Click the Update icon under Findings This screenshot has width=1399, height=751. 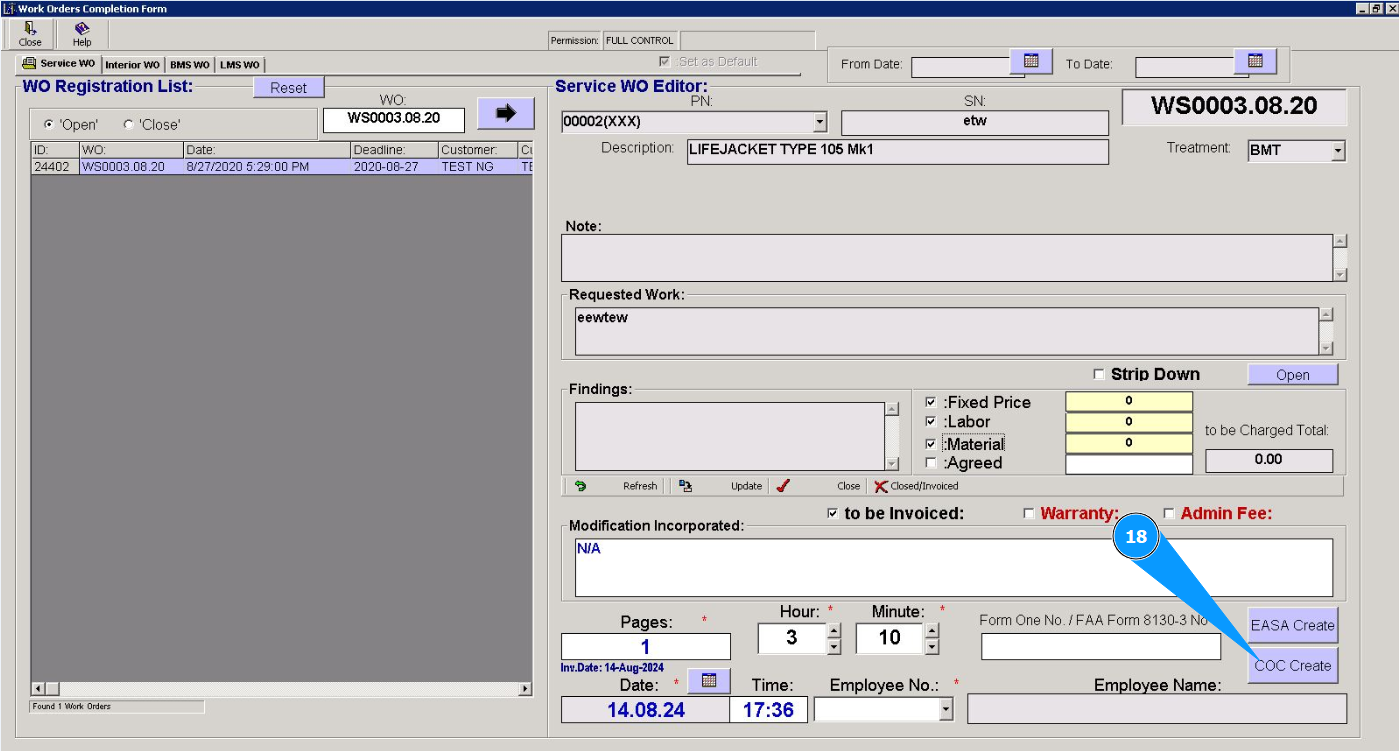point(685,486)
